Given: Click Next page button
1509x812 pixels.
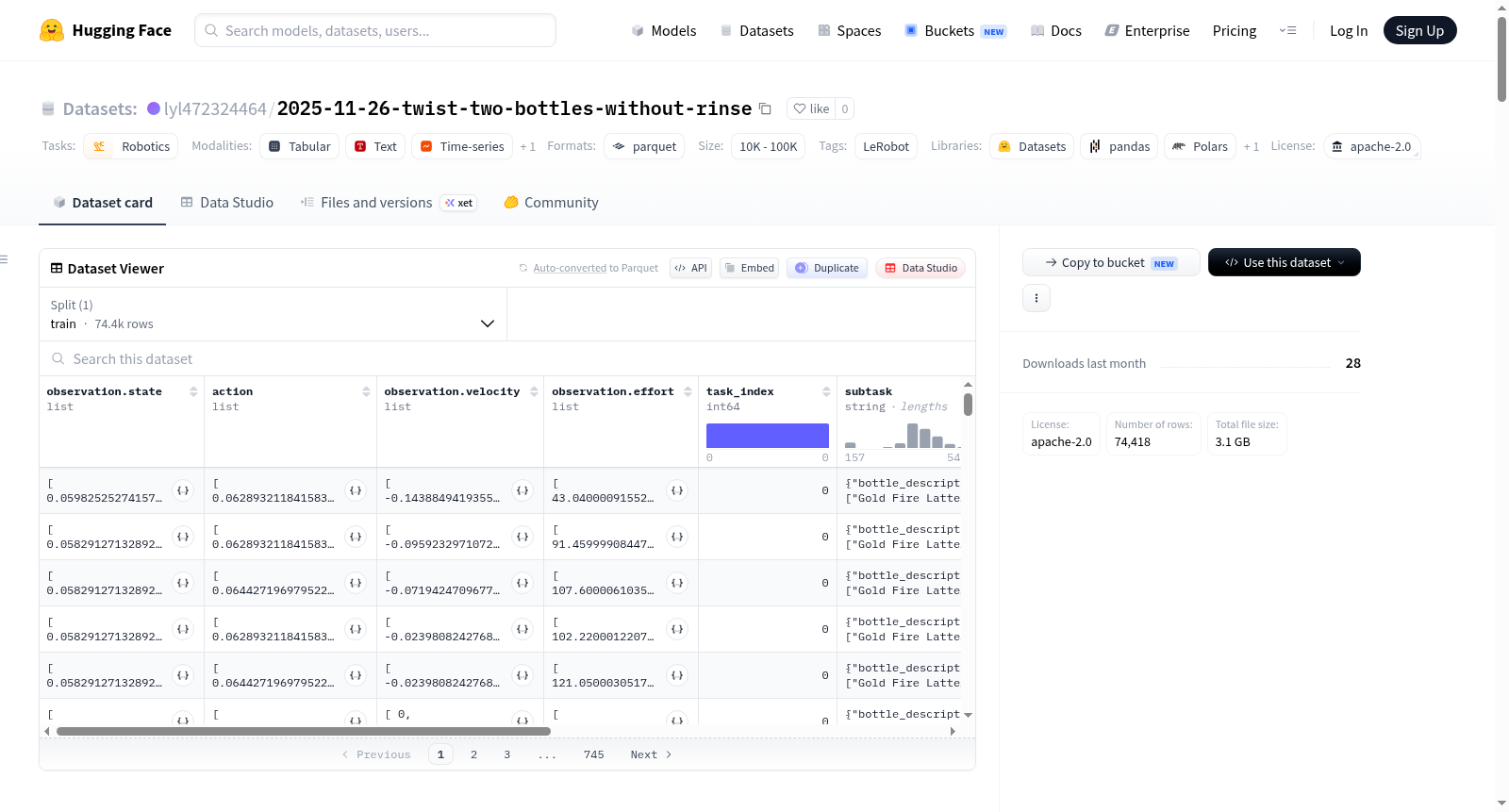Looking at the screenshot, I should pyautogui.click(x=651, y=754).
